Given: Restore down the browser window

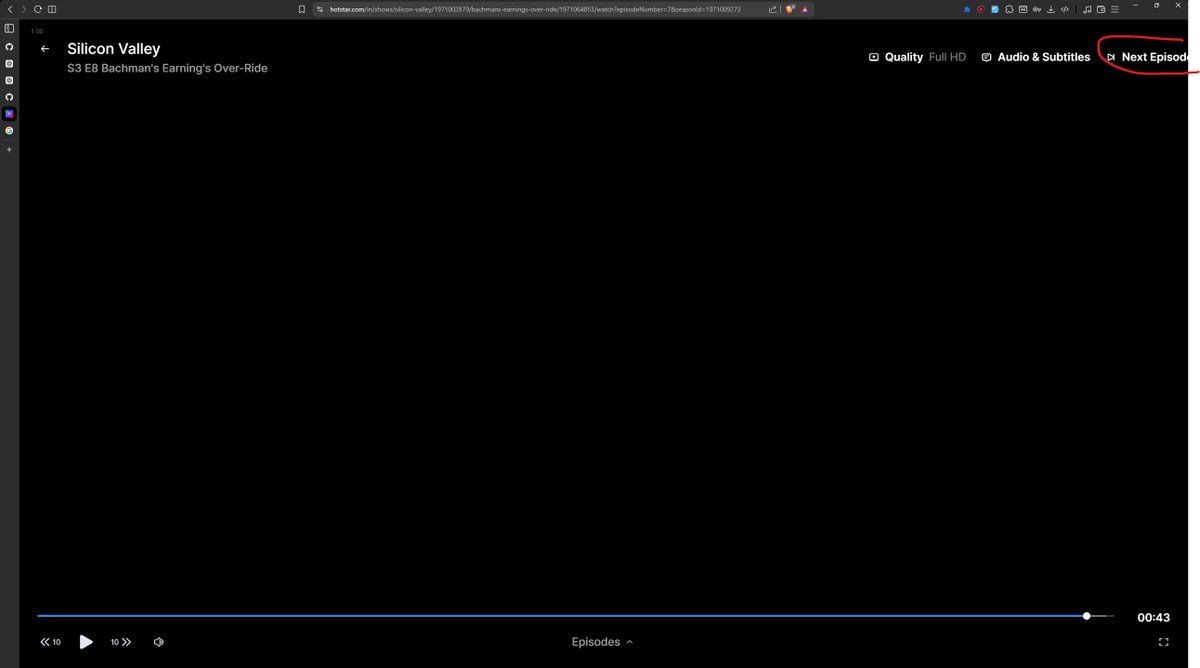Looking at the screenshot, I should point(1157,5).
